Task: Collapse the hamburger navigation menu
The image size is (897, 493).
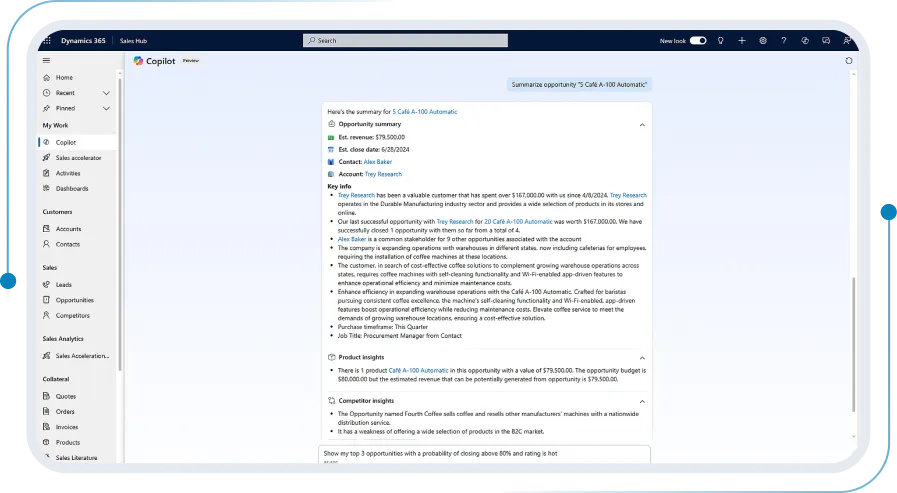Action: [46, 61]
